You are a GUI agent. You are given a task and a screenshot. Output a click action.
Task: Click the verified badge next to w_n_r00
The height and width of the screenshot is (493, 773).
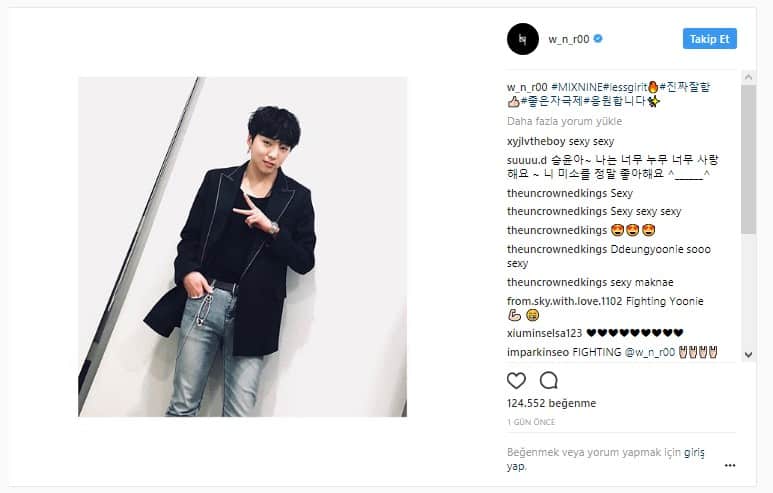coord(598,38)
